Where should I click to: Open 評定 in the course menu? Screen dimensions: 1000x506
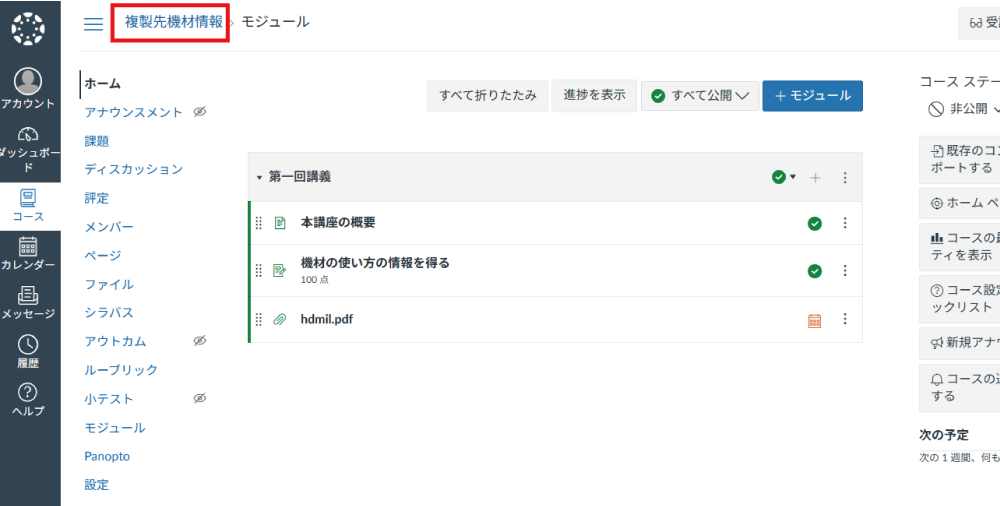tap(96, 198)
